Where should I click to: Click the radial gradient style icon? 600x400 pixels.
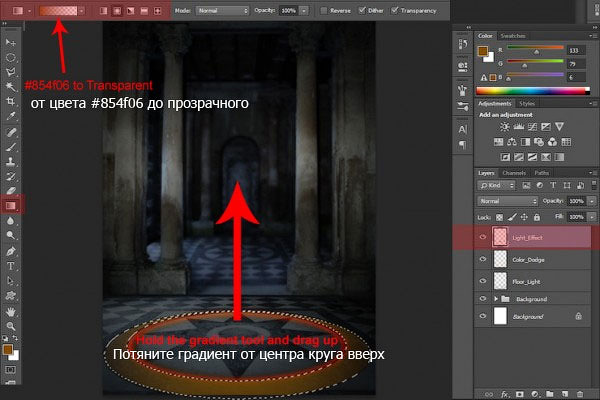pos(119,10)
